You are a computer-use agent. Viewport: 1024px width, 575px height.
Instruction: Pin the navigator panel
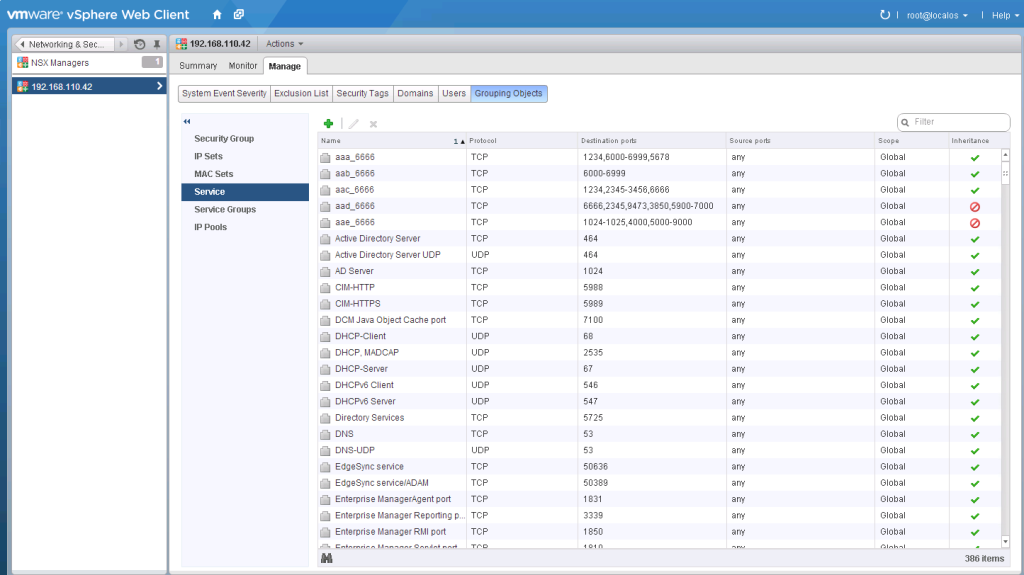point(157,44)
